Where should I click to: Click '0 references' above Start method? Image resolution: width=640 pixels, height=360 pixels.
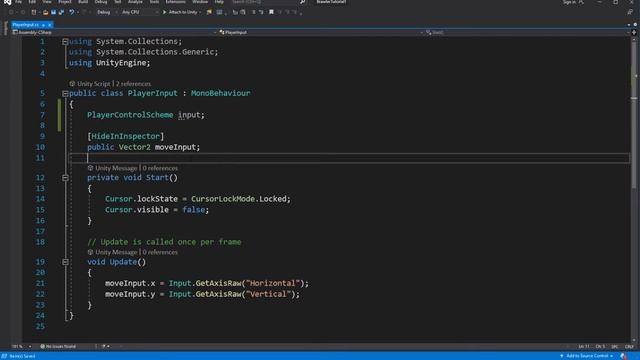(160, 168)
